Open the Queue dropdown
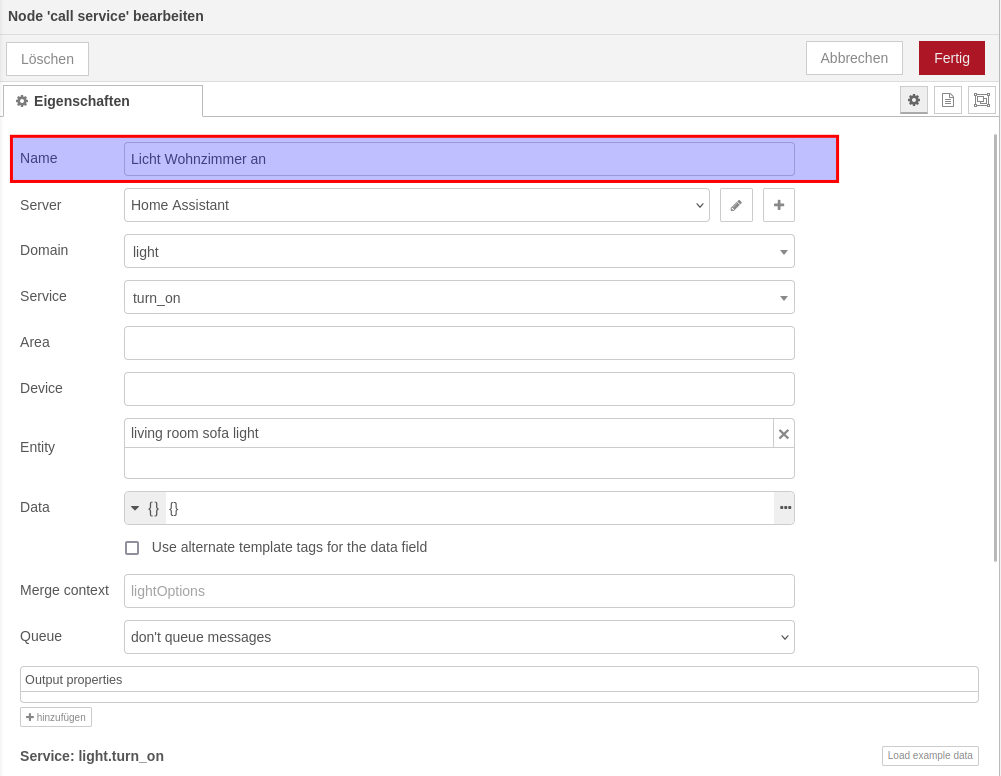The image size is (1001, 776). (x=458, y=637)
